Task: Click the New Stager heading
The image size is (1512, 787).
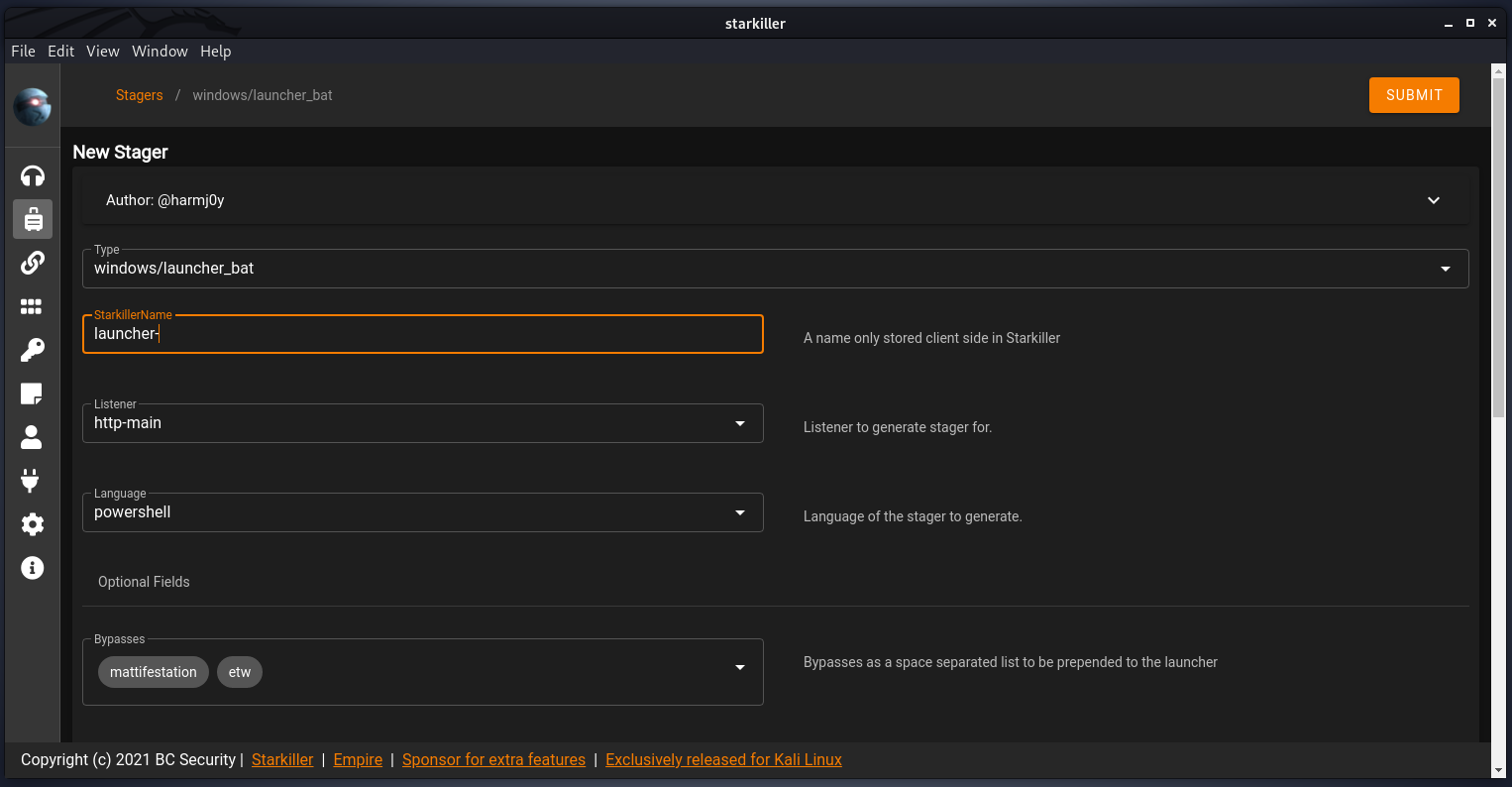Action: click(x=121, y=152)
